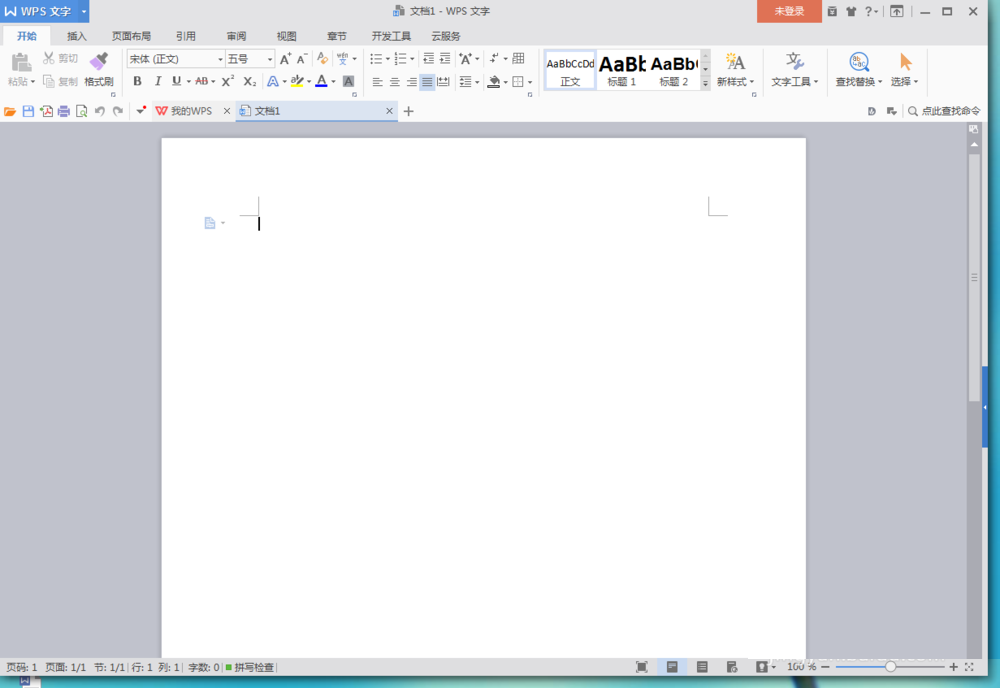Save document with the floppy disk icon
1000x688 pixels.
pyautogui.click(x=28, y=111)
